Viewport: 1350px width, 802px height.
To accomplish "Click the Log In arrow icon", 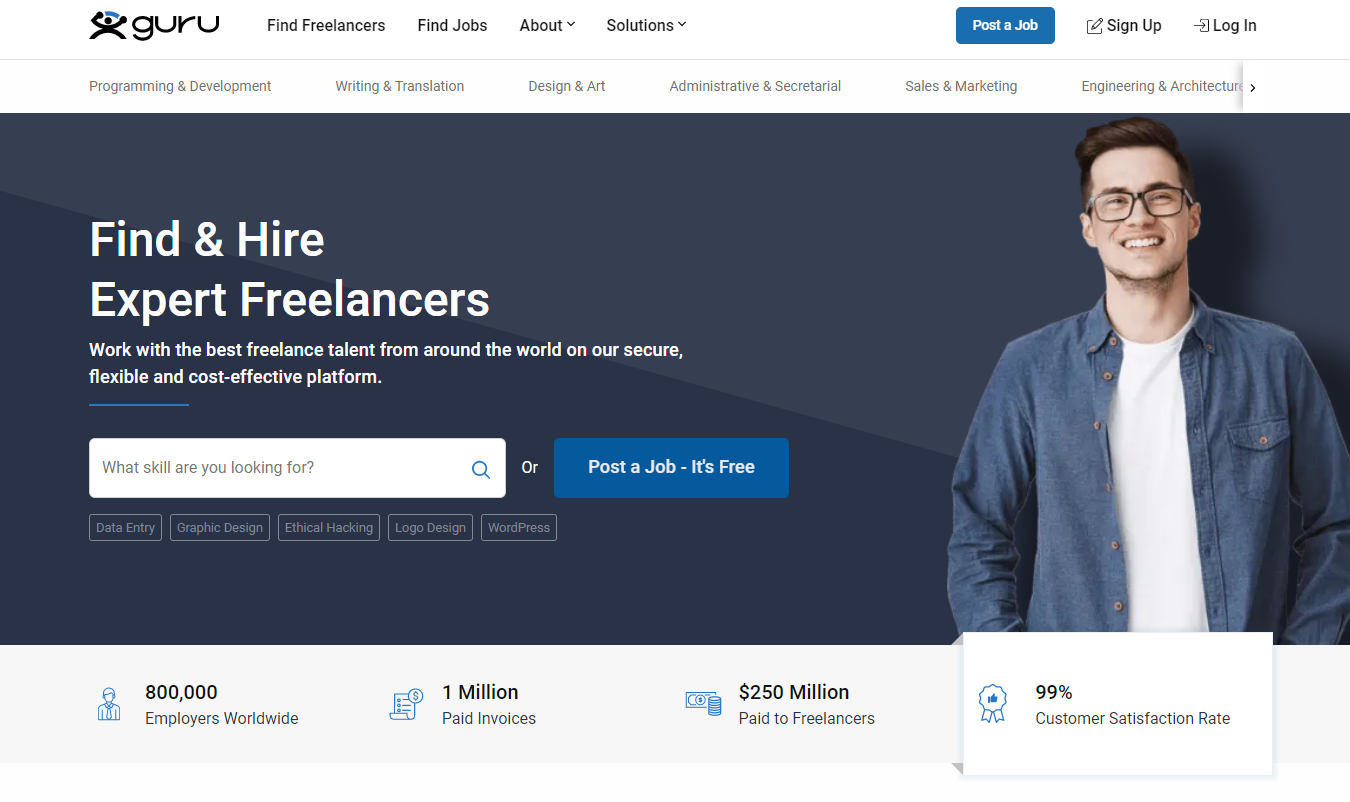I will [x=1201, y=26].
